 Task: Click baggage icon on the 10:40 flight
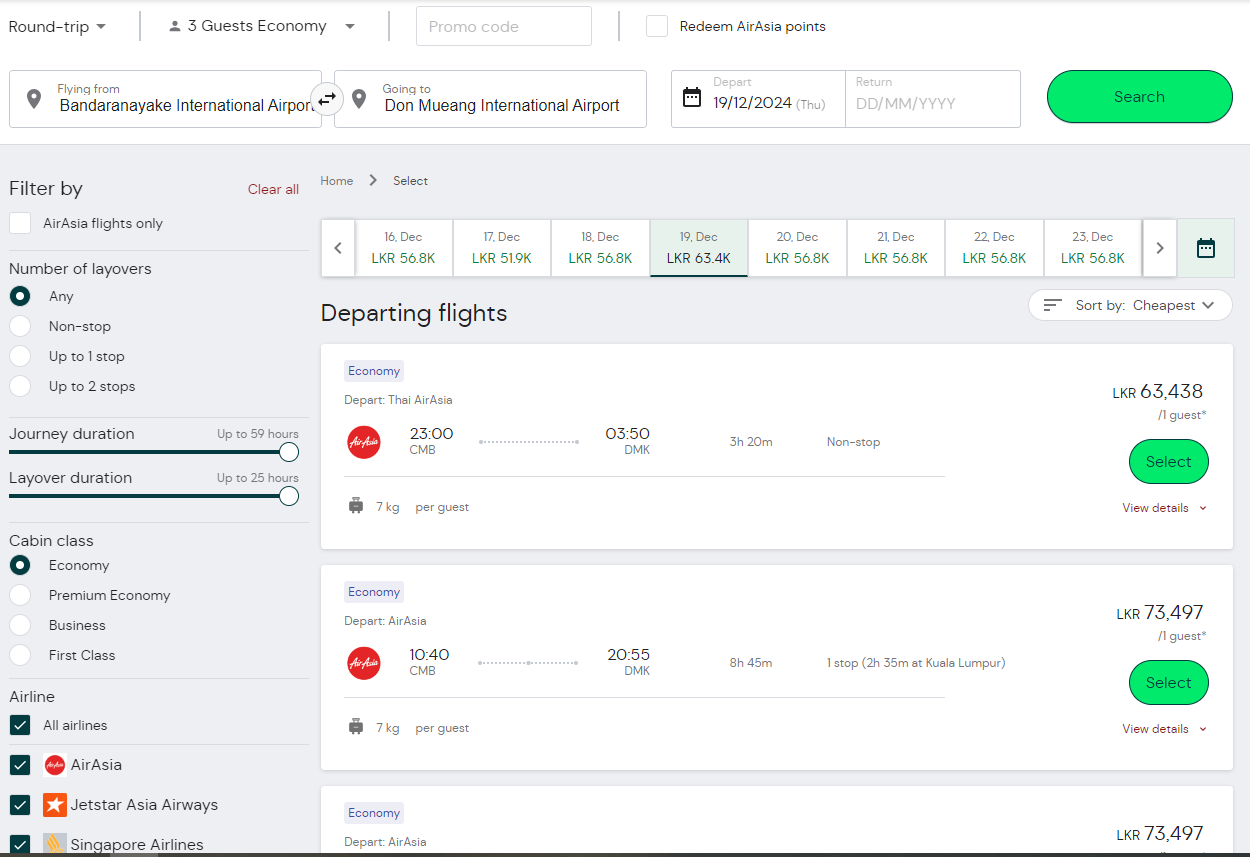pos(355,728)
